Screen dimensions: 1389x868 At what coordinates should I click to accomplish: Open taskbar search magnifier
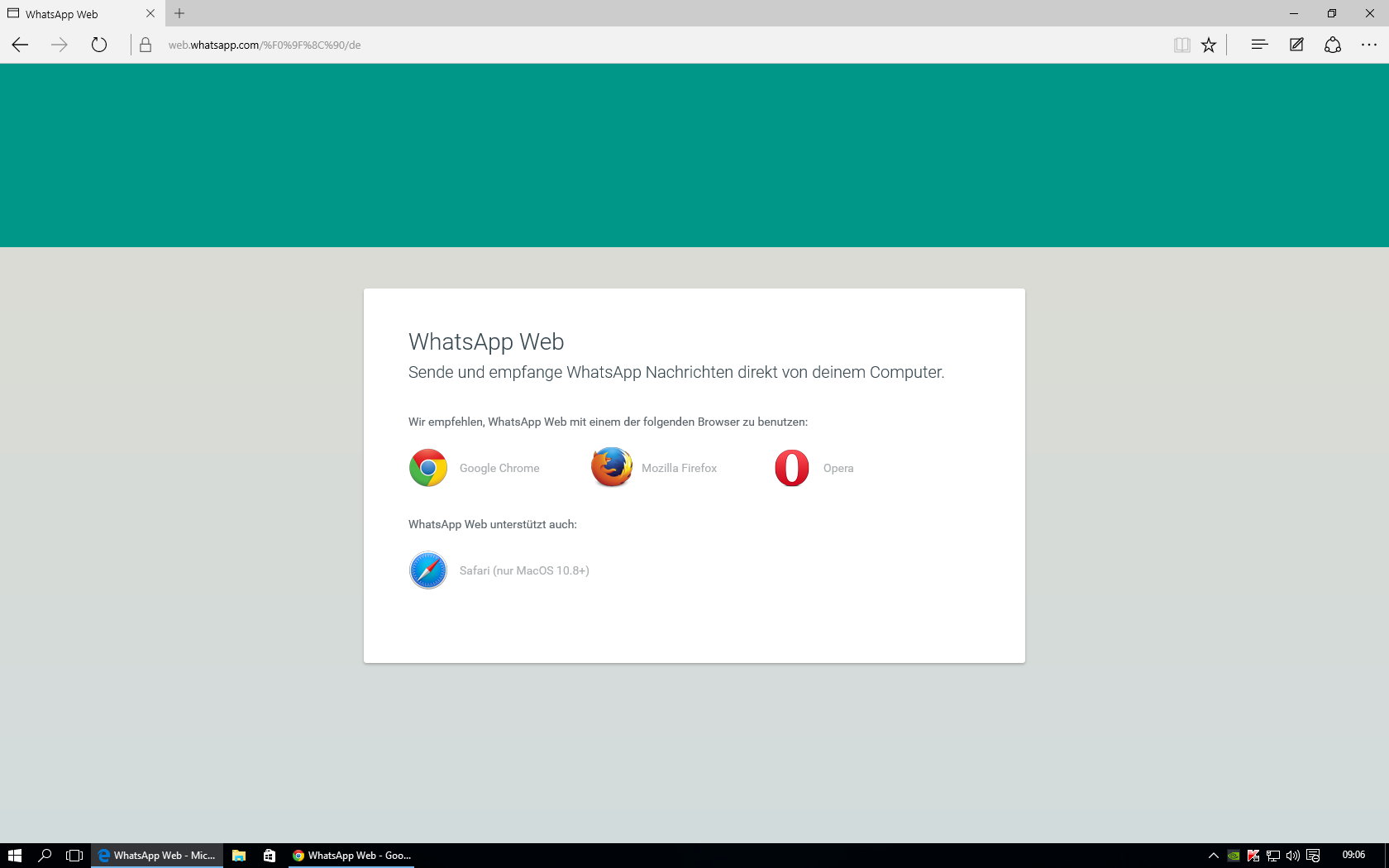(45, 856)
